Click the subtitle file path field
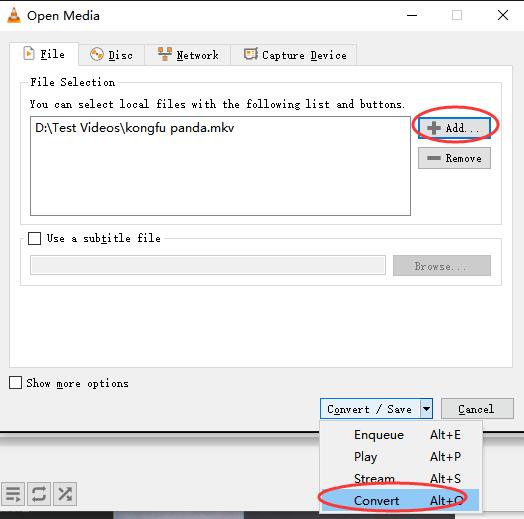The height and width of the screenshot is (519, 524). (208, 265)
